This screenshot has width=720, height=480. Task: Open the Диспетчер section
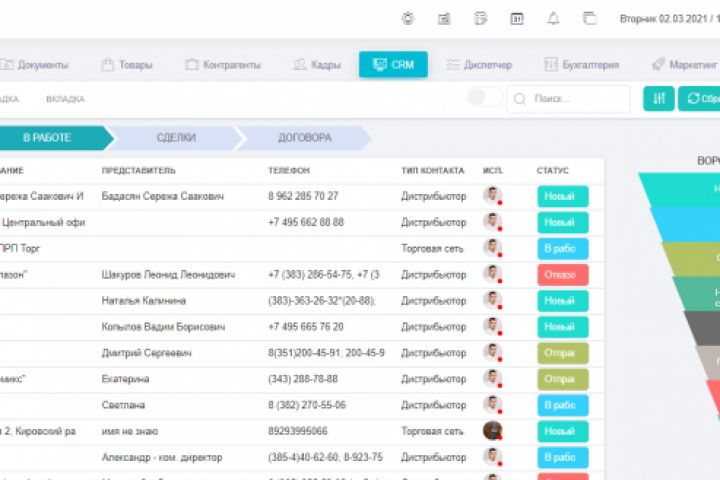[479, 65]
